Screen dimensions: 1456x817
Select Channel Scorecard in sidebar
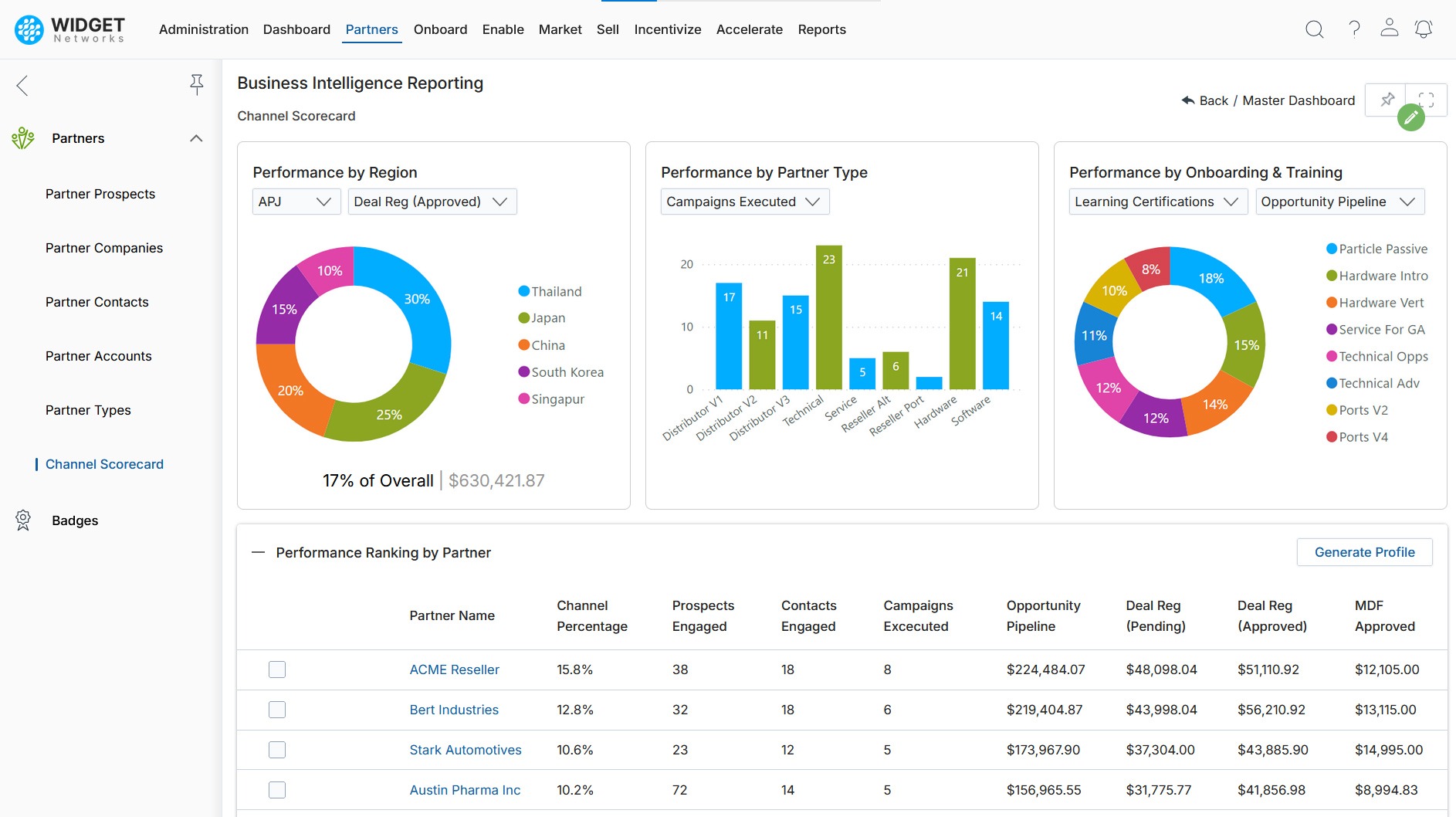pyautogui.click(x=104, y=464)
